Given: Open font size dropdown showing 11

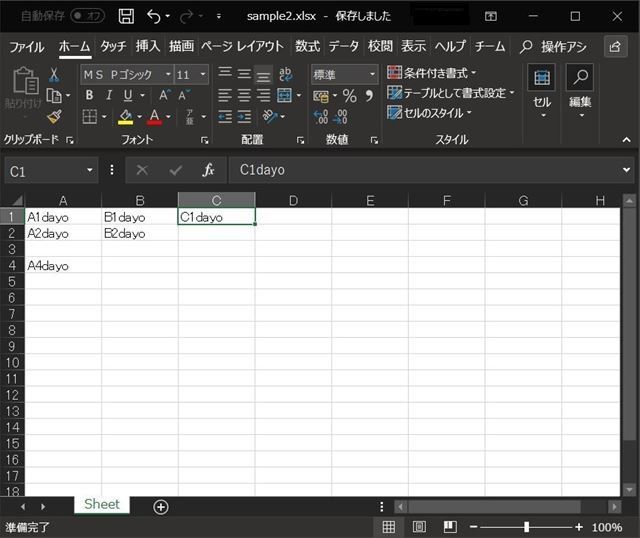Looking at the screenshot, I should [x=203, y=75].
